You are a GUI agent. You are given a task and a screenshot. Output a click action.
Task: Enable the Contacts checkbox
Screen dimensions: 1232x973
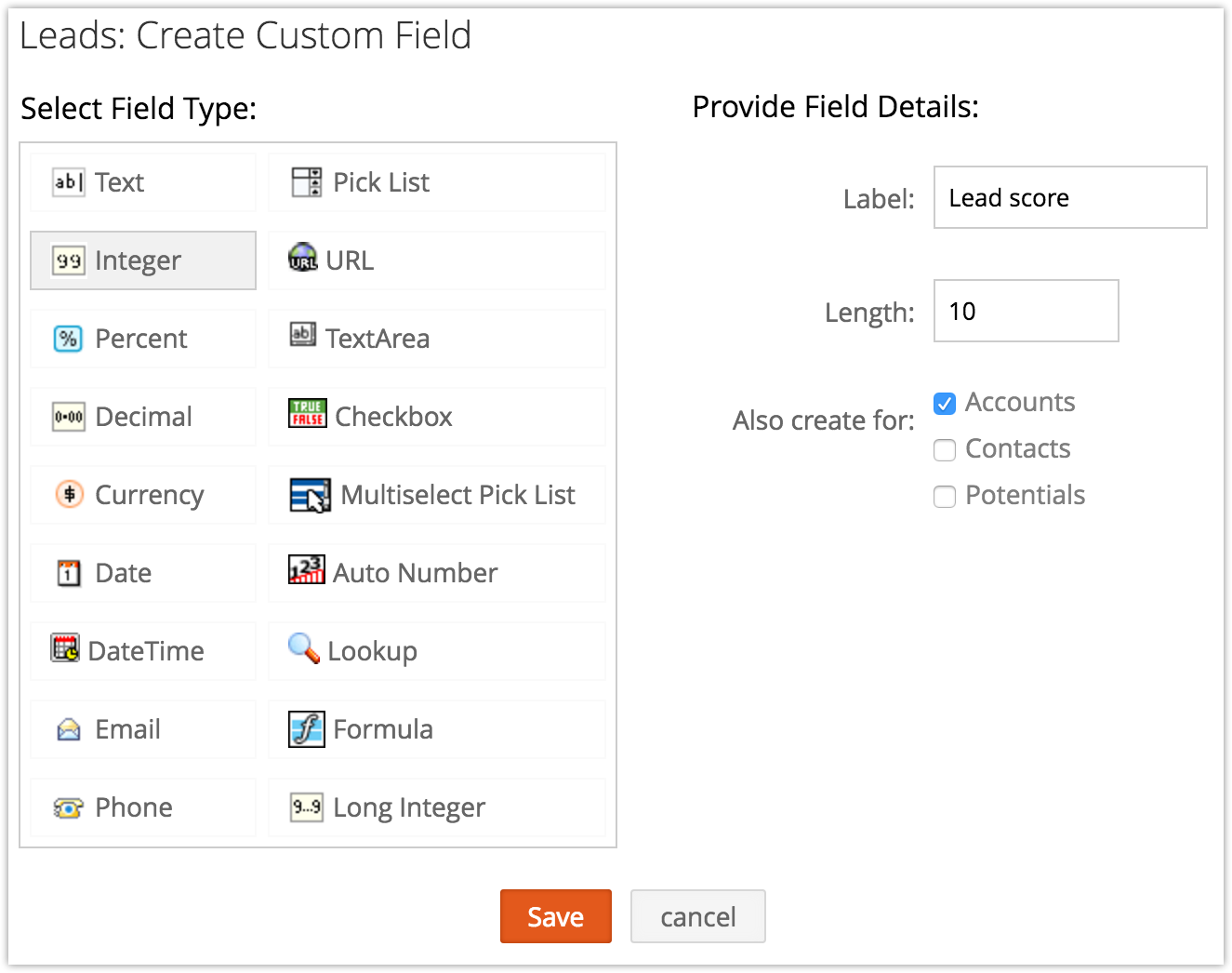click(945, 450)
